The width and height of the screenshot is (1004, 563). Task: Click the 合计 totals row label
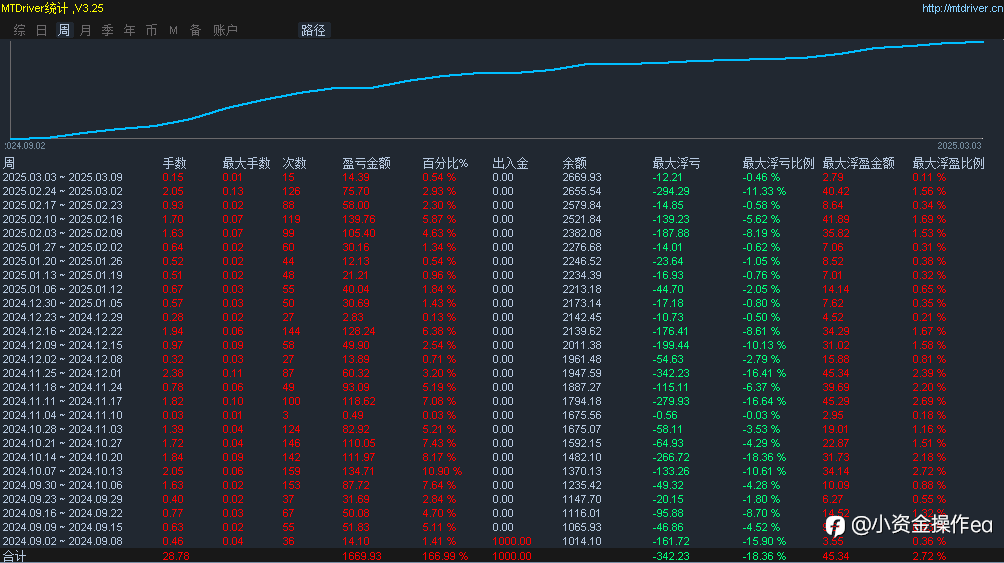coord(14,555)
